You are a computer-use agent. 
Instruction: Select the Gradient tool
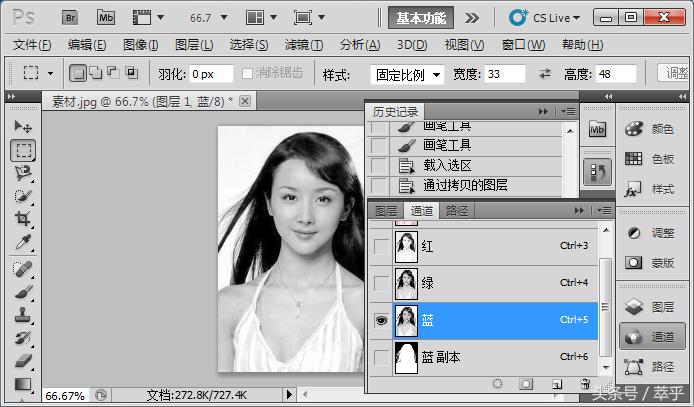[x=23, y=384]
